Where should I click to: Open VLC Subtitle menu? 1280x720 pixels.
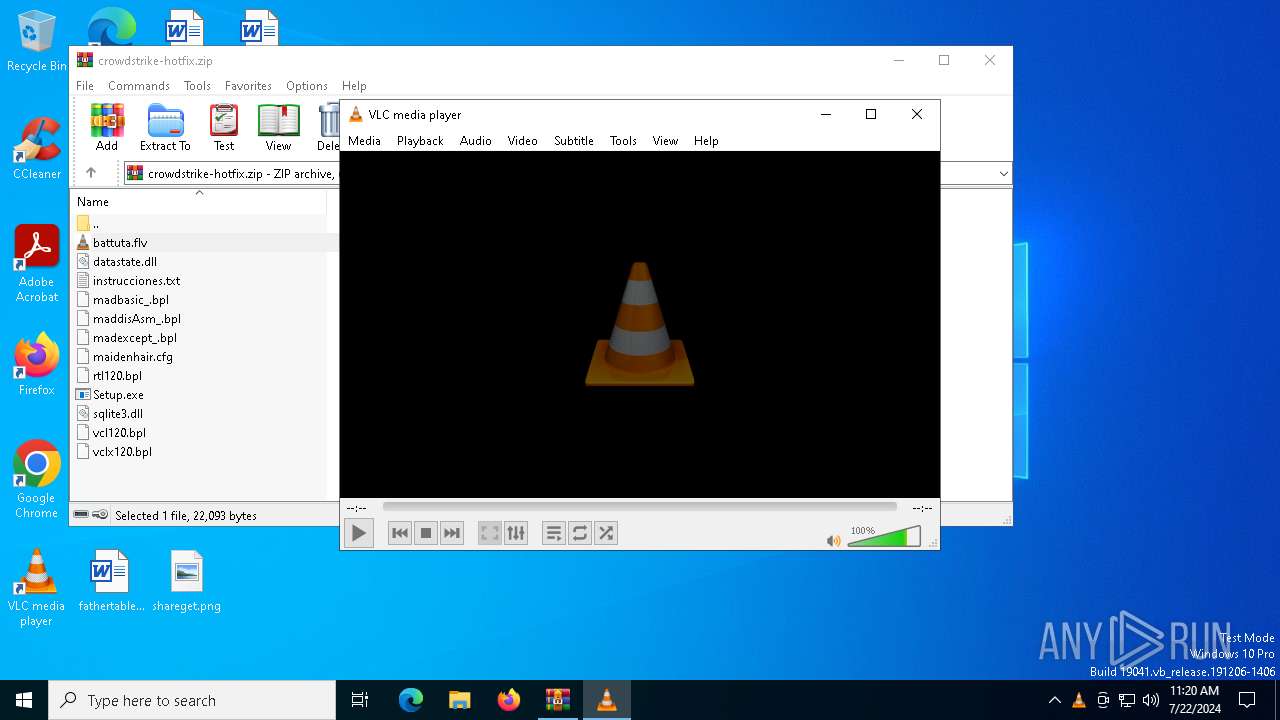[574, 141]
